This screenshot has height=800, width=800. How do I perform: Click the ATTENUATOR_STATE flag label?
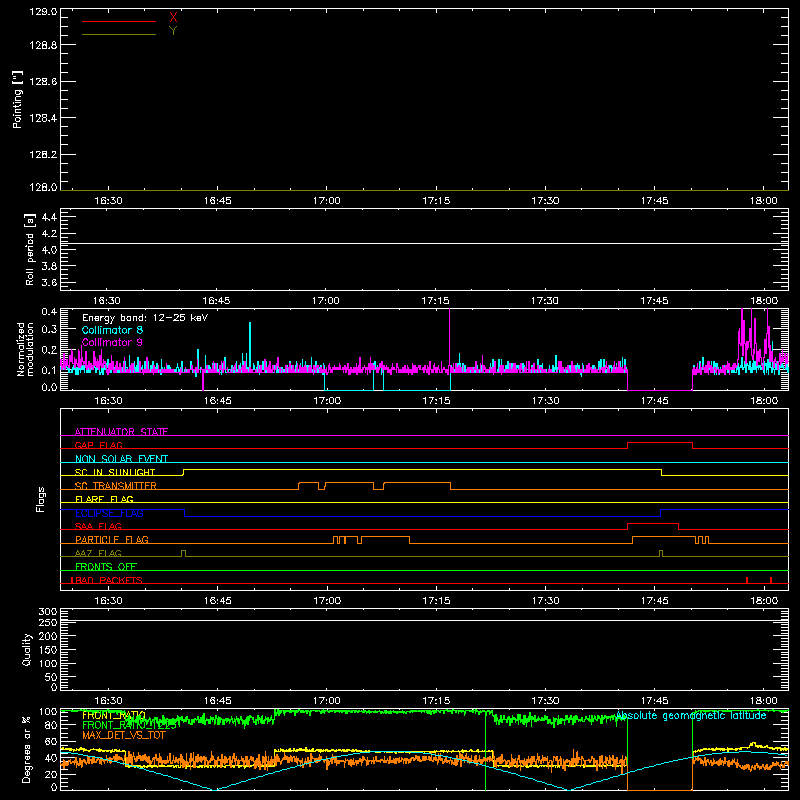pos(121,432)
